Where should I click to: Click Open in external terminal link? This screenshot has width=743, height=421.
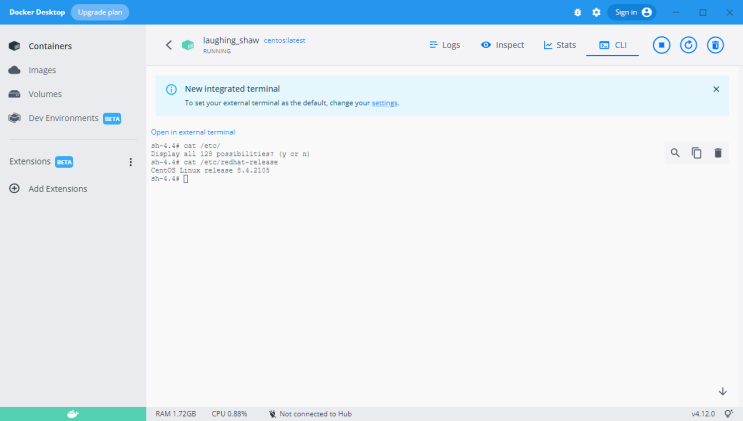(x=193, y=132)
